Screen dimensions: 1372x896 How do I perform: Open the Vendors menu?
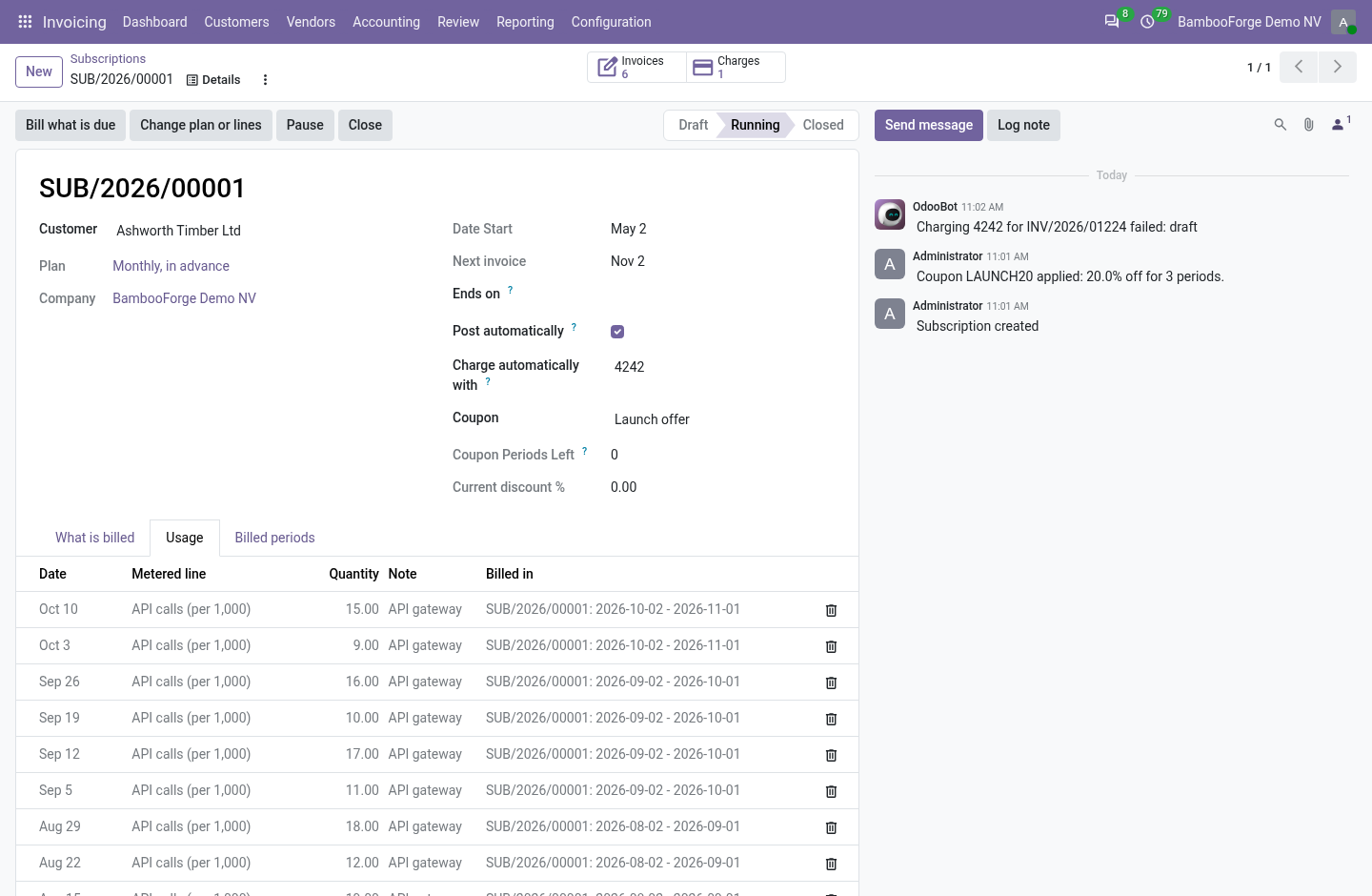311,22
